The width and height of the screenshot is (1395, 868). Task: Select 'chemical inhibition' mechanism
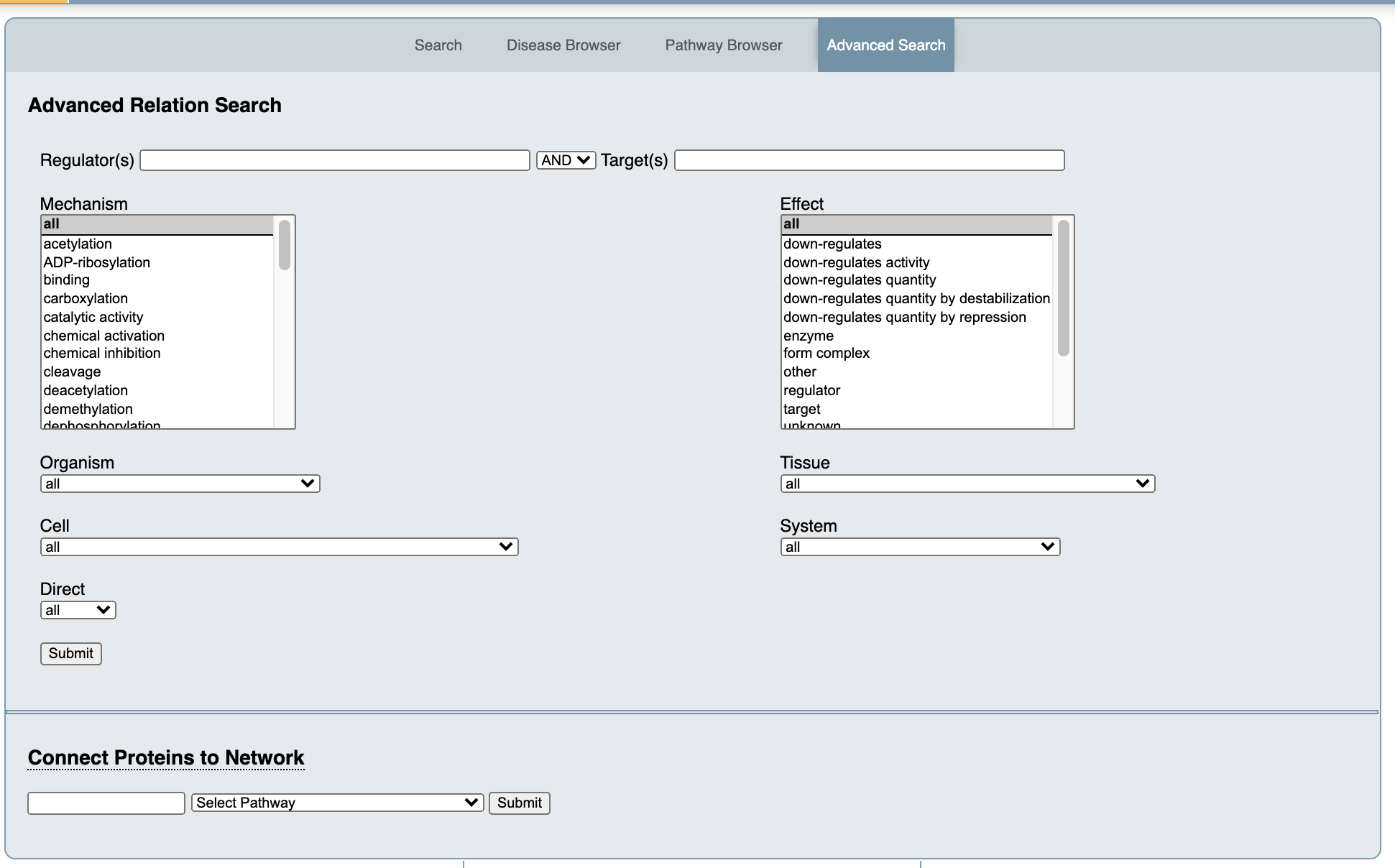coord(157,354)
